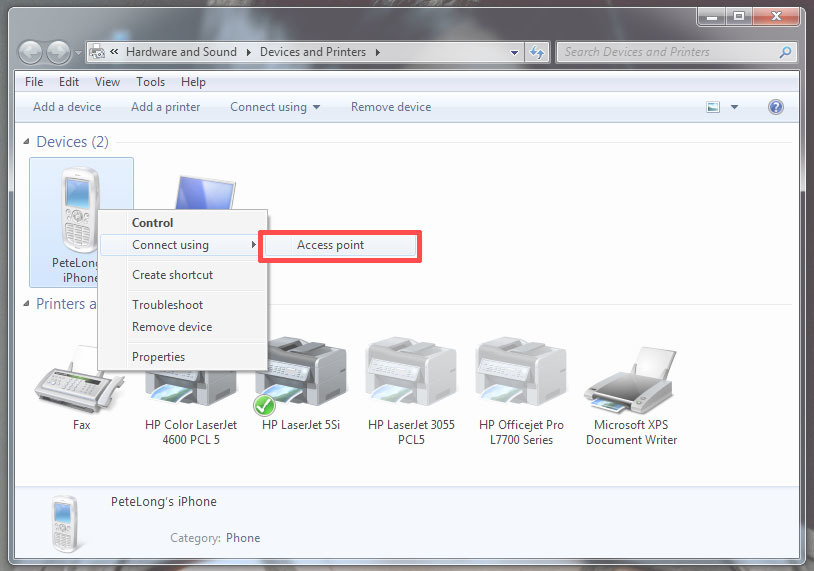Open the View menu

click(x=107, y=82)
